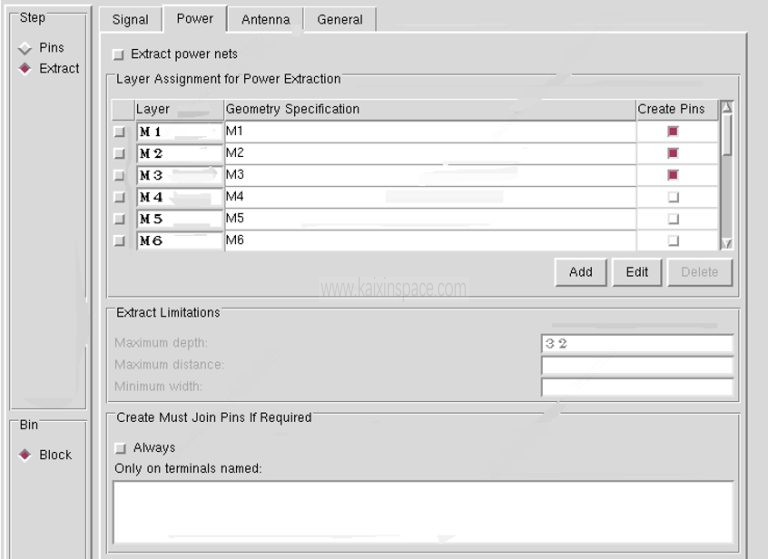768x559 pixels.
Task: Click the terminals named text area
Action: click(422, 512)
